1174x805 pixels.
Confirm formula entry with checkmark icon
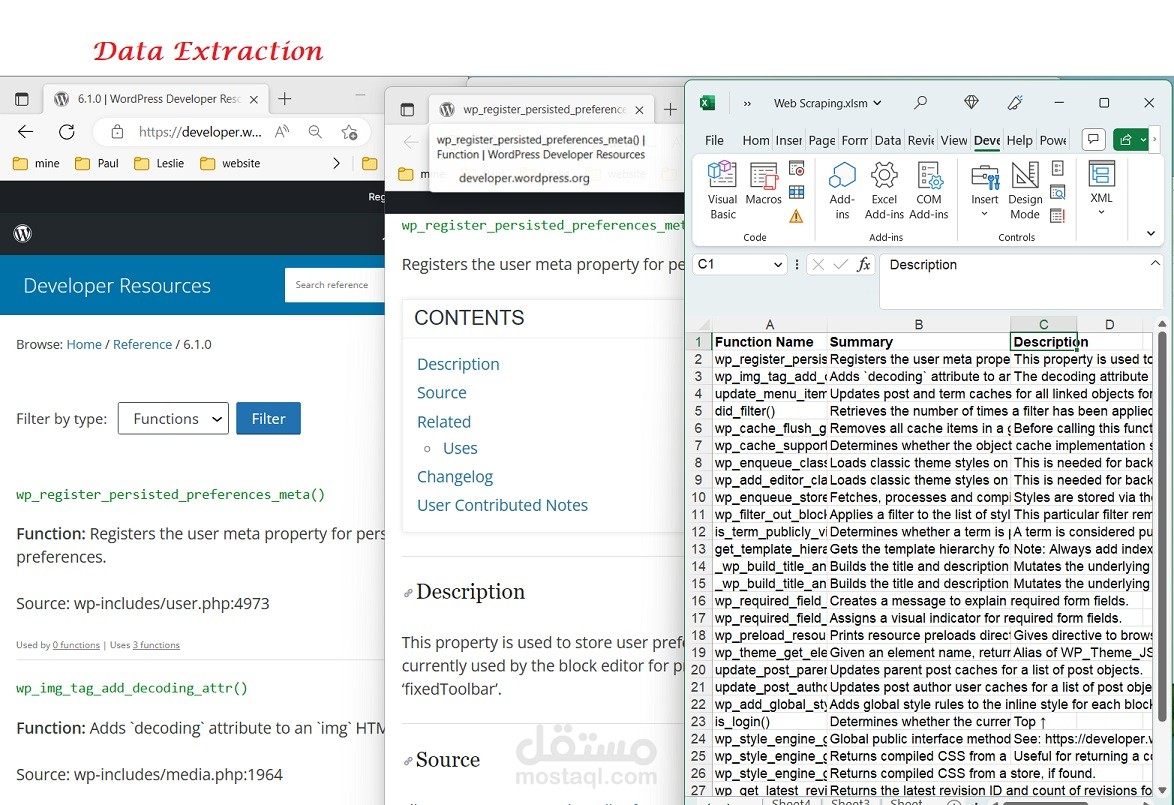[x=841, y=264]
